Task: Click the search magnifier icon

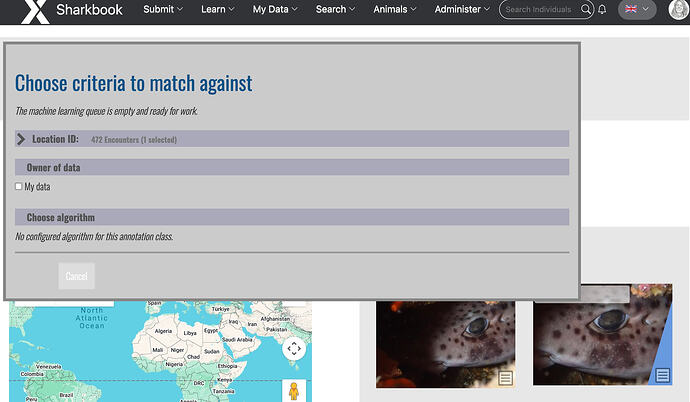Action: (586, 10)
